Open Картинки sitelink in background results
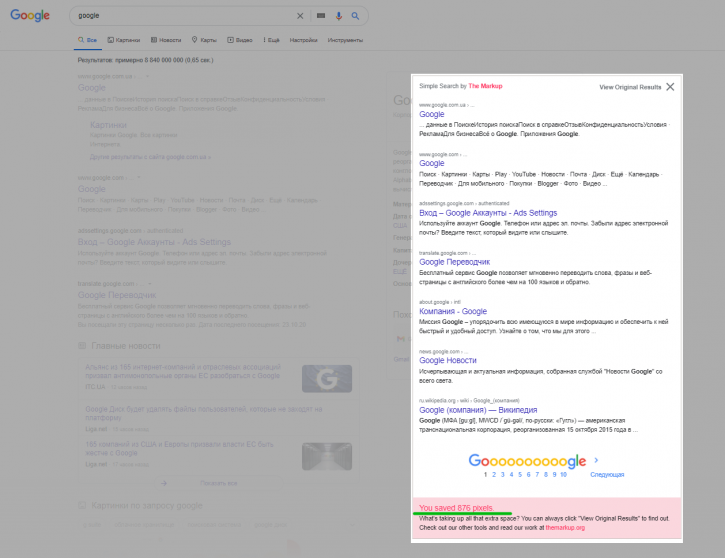725x558 pixels. tap(108, 125)
